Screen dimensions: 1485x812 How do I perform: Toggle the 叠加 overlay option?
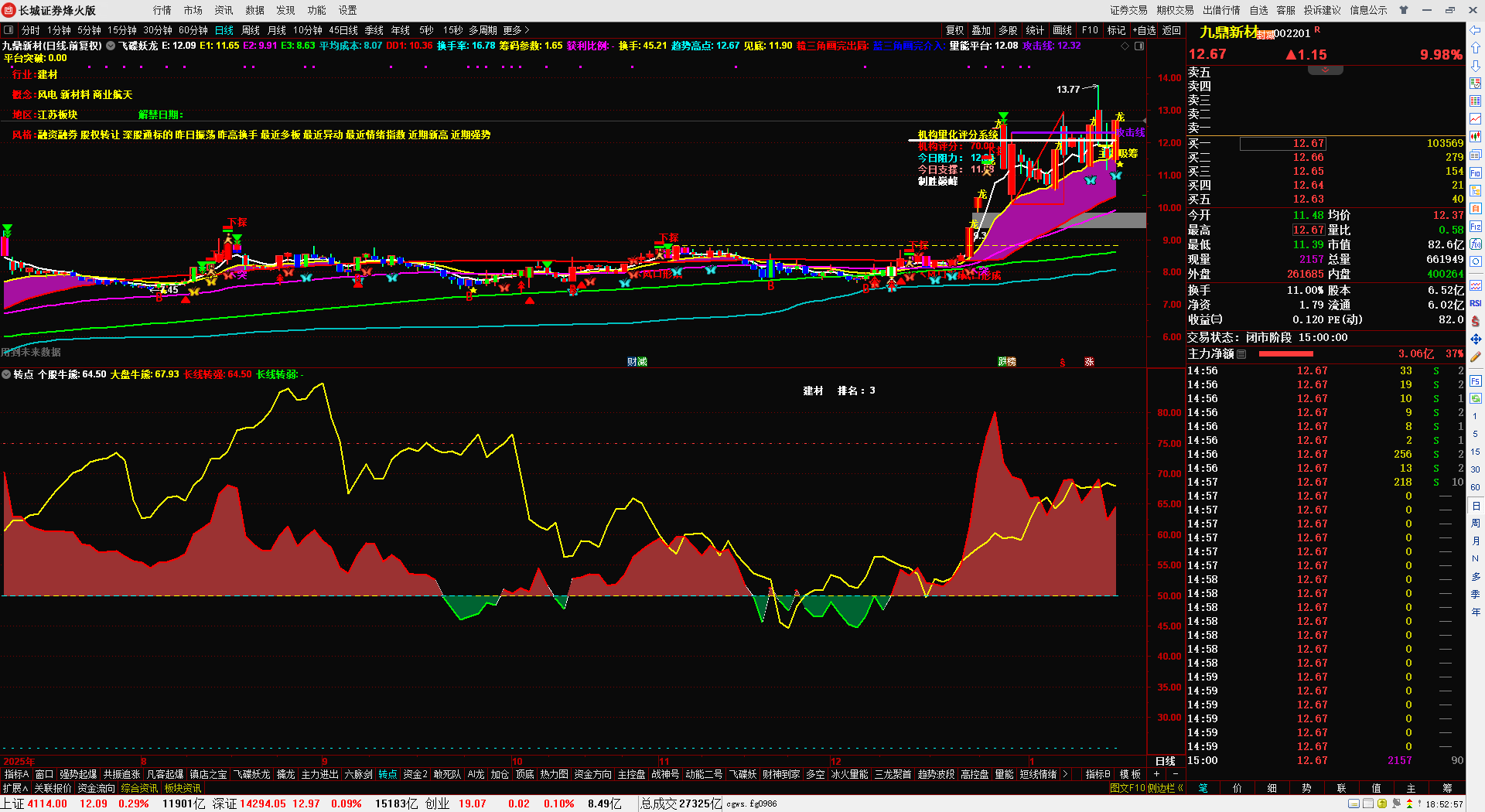point(981,30)
